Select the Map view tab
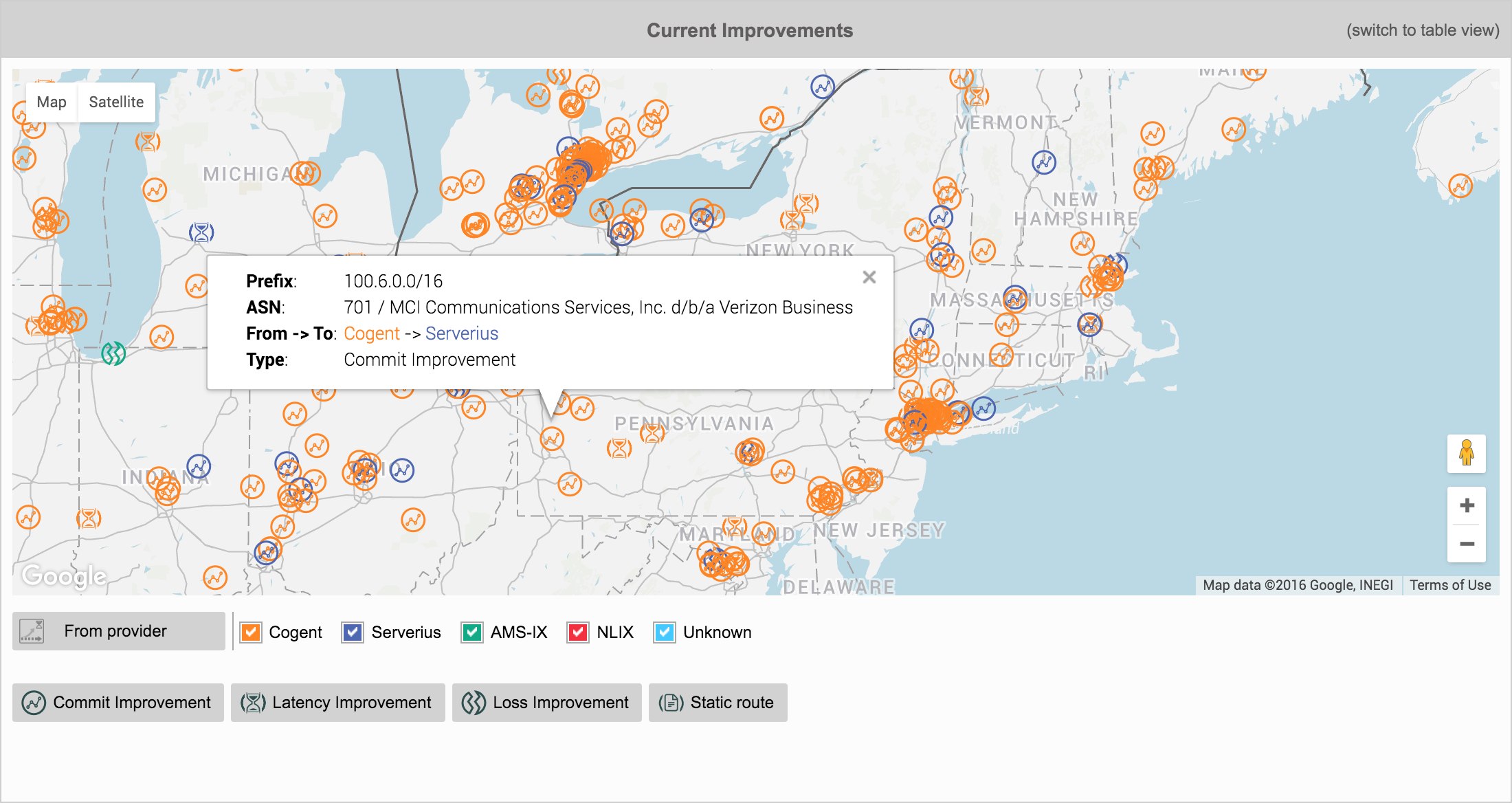The height and width of the screenshot is (803, 1512). click(x=52, y=102)
